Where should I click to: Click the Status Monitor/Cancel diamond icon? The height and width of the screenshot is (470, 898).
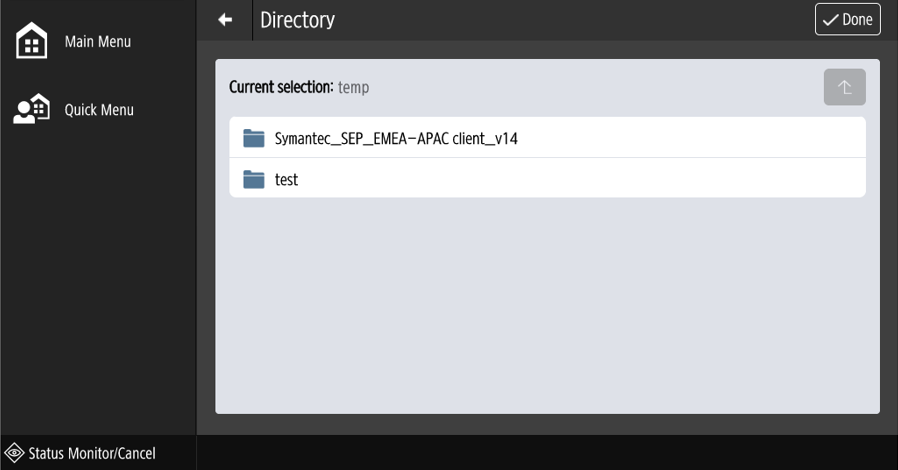point(14,453)
